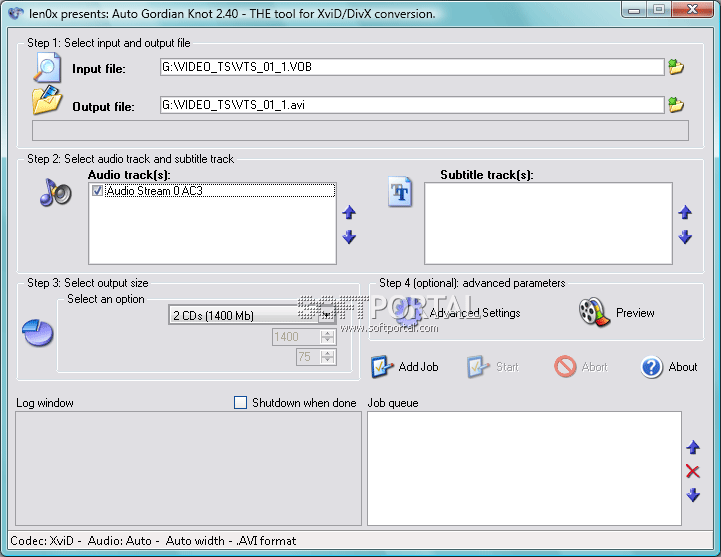Enable Shutdown when done checkbox
Image resolution: width=721 pixels, height=557 pixels.
[240, 403]
